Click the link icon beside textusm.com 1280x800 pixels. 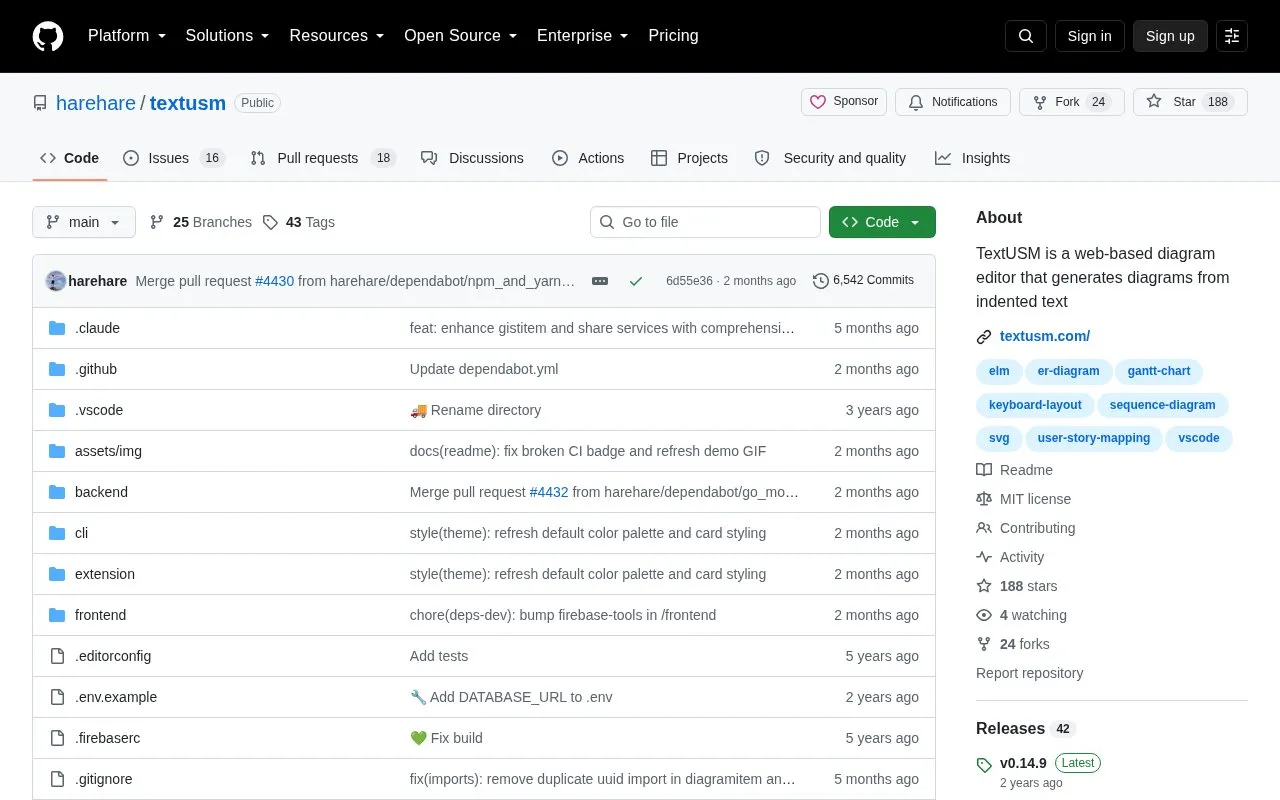[x=984, y=337]
